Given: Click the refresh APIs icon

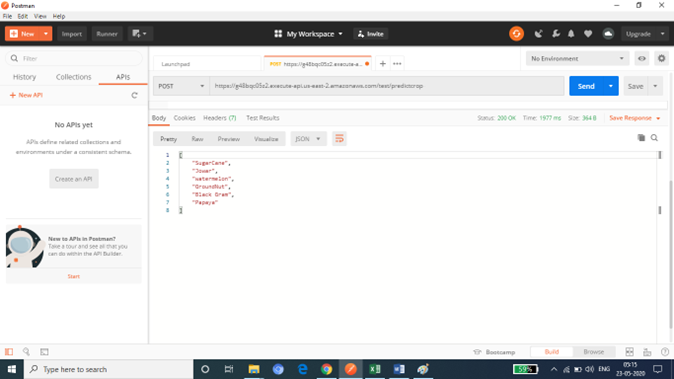Looking at the screenshot, I should point(135,95).
